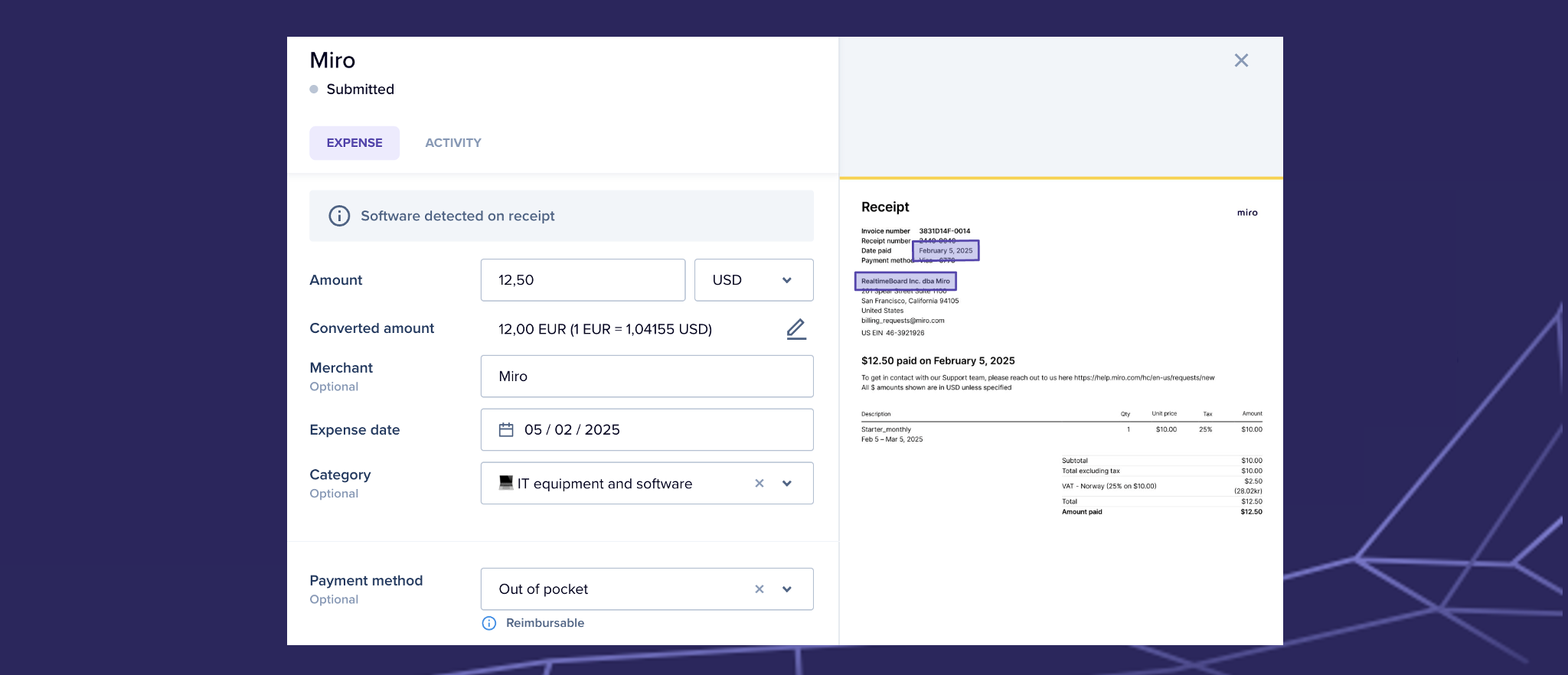Viewport: 1568px width, 675px height.
Task: Click the Reimbursable label
Action: [x=545, y=623]
